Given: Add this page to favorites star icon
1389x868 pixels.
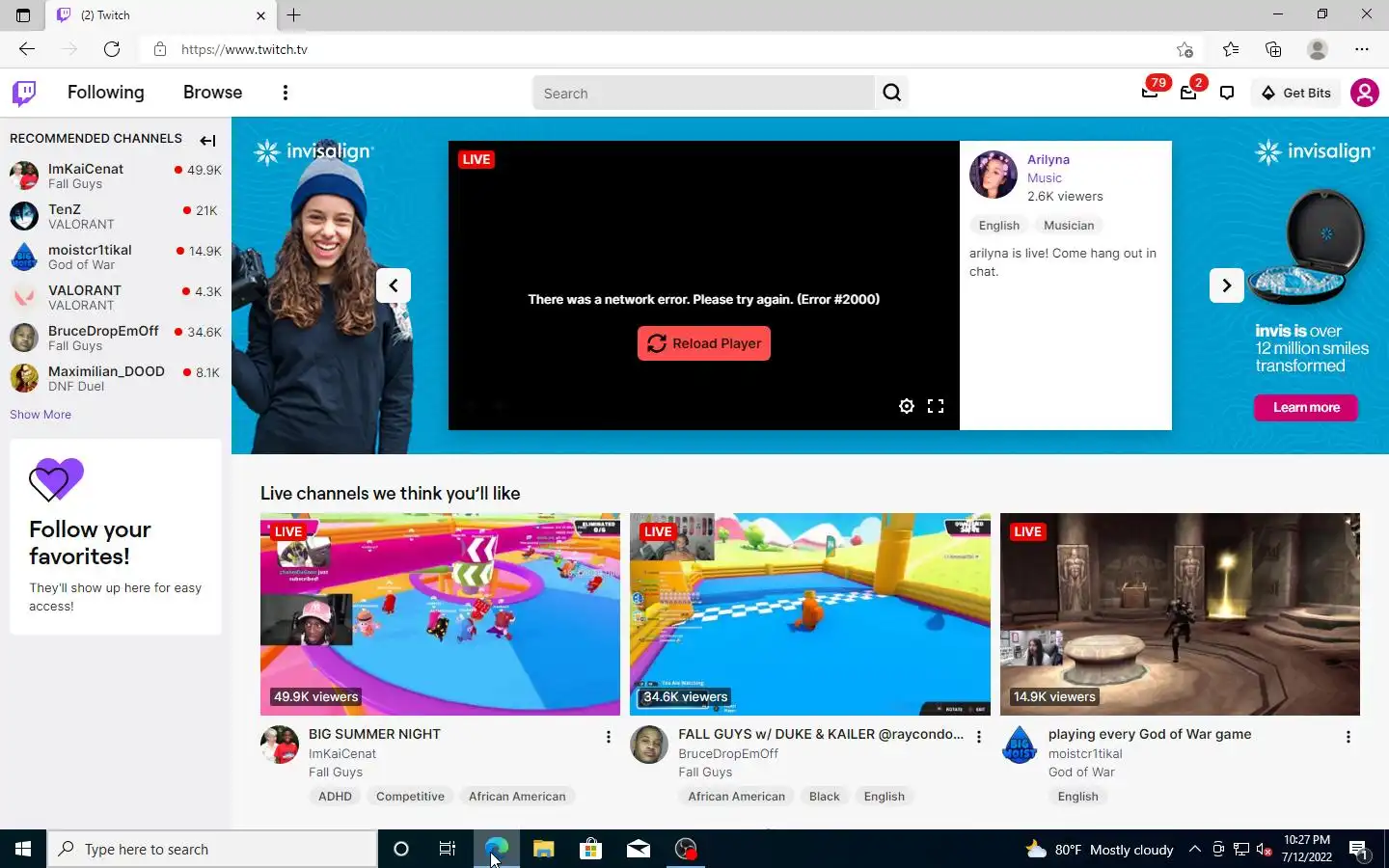Looking at the screenshot, I should (1185, 49).
